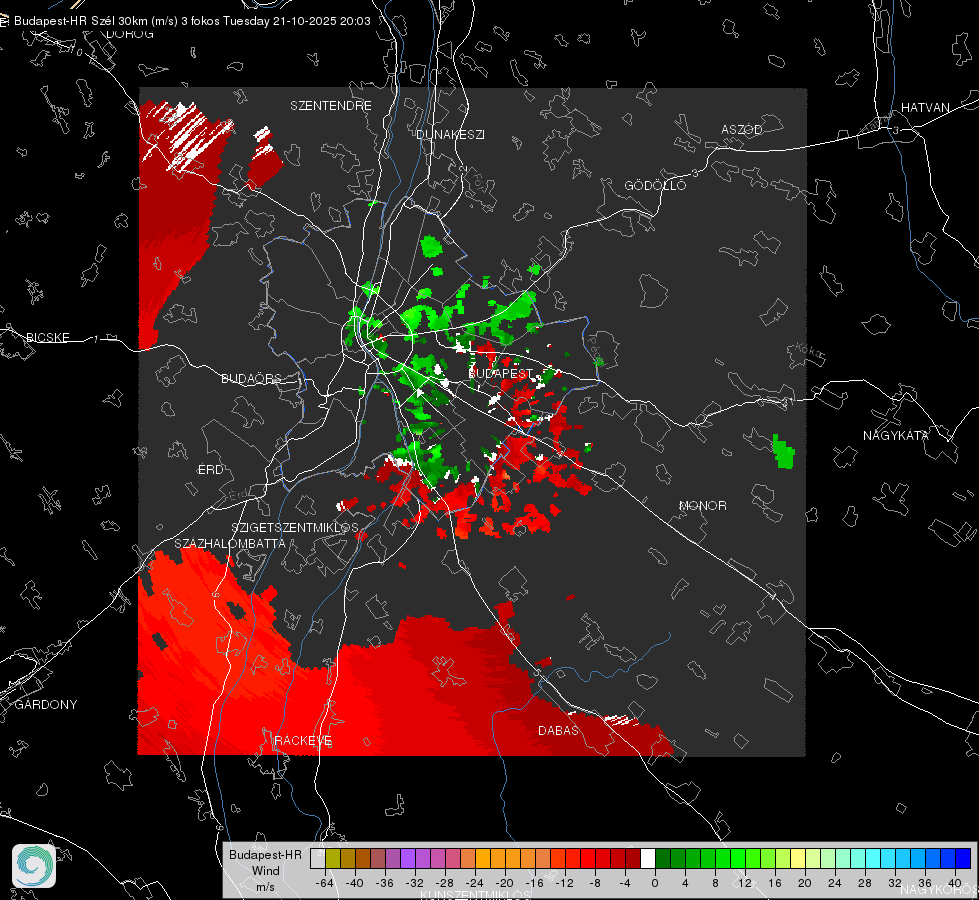Click the GÖDÖLLŐ town label
The image size is (979, 900).
(655, 185)
